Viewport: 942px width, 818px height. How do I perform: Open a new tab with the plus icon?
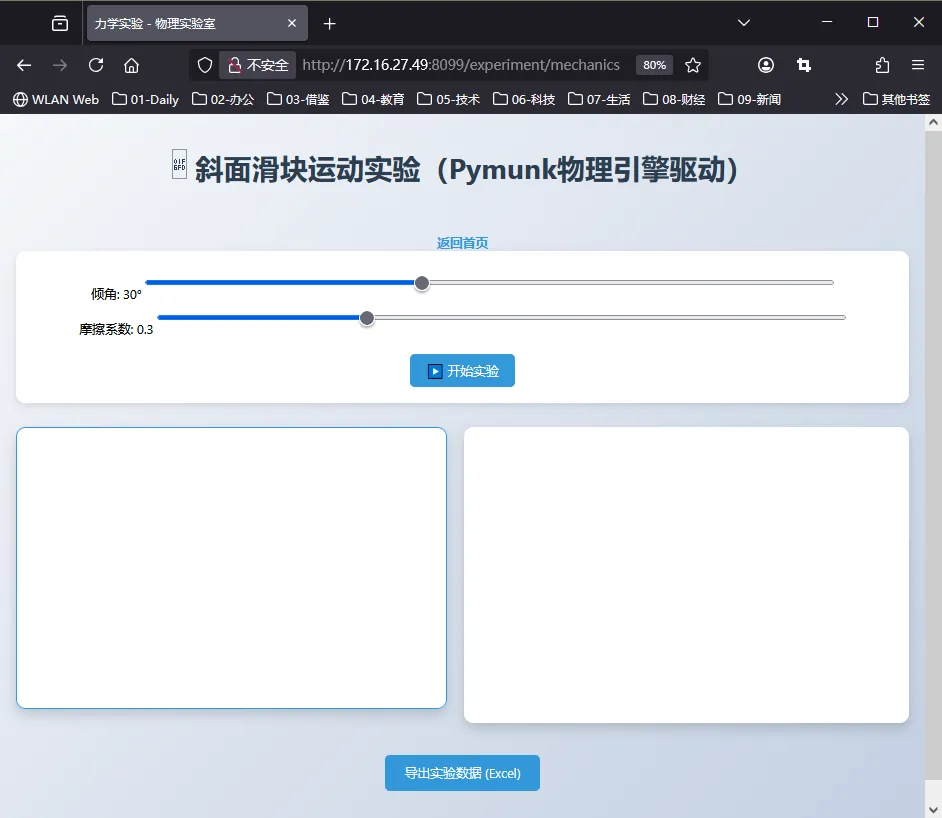329,23
